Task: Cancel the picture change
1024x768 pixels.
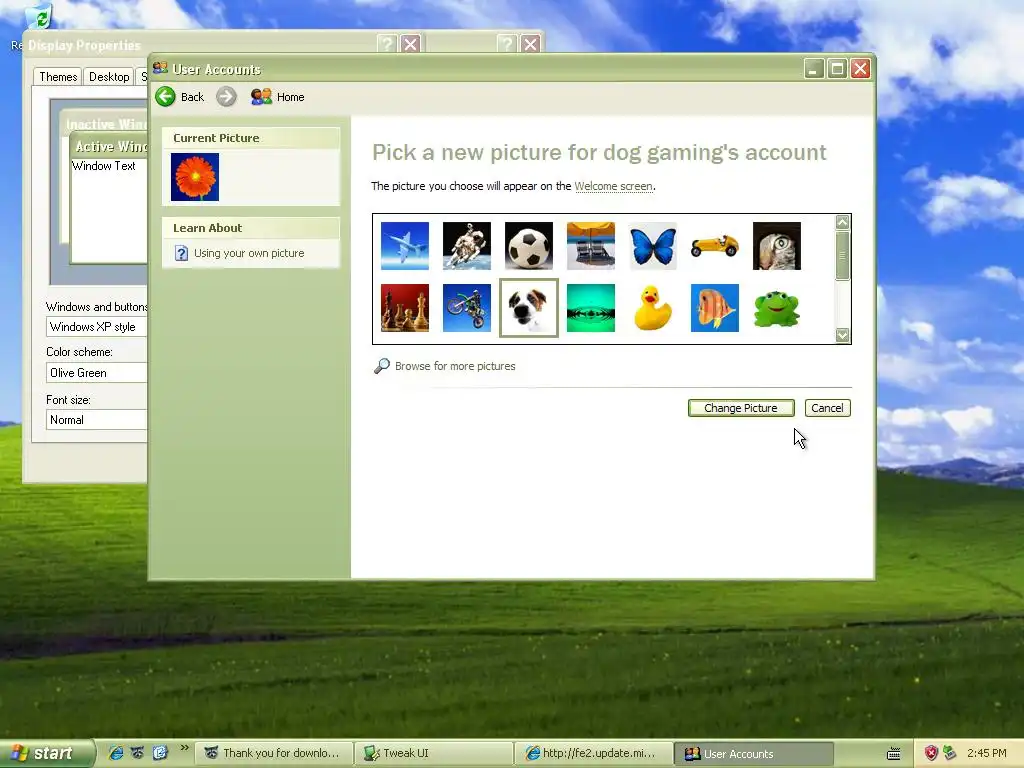Action: click(x=827, y=408)
